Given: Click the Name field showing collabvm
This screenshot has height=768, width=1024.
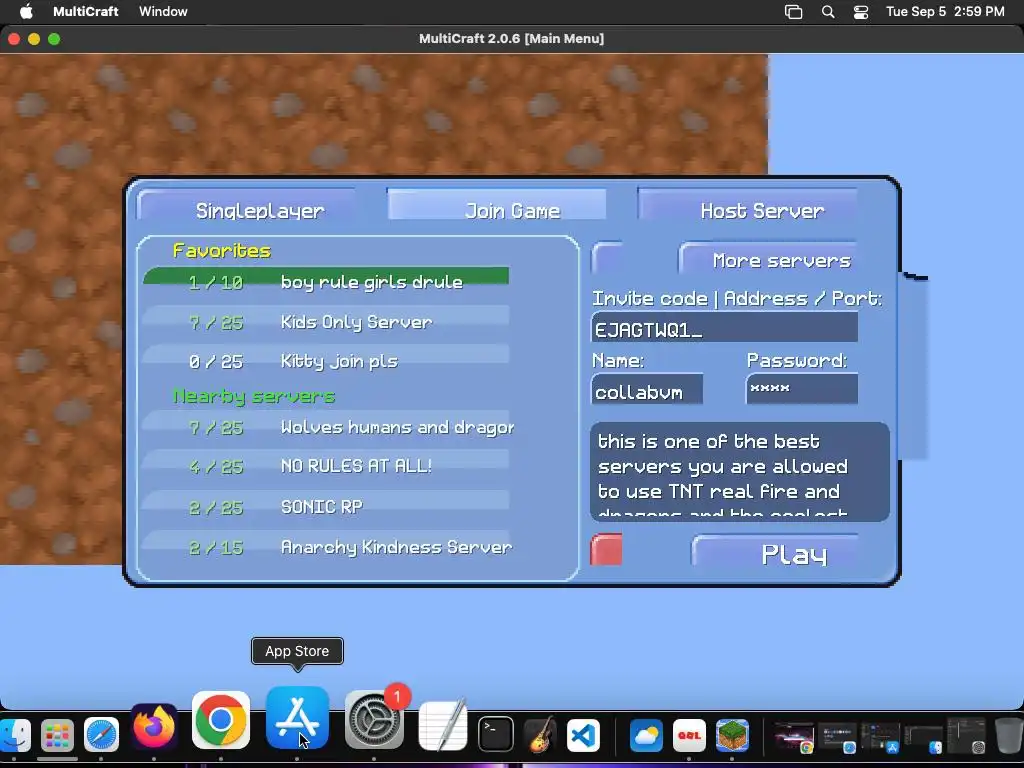Looking at the screenshot, I should (x=647, y=389).
